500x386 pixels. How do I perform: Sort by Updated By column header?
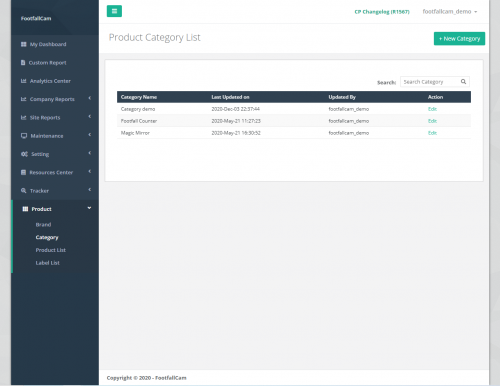(342, 97)
